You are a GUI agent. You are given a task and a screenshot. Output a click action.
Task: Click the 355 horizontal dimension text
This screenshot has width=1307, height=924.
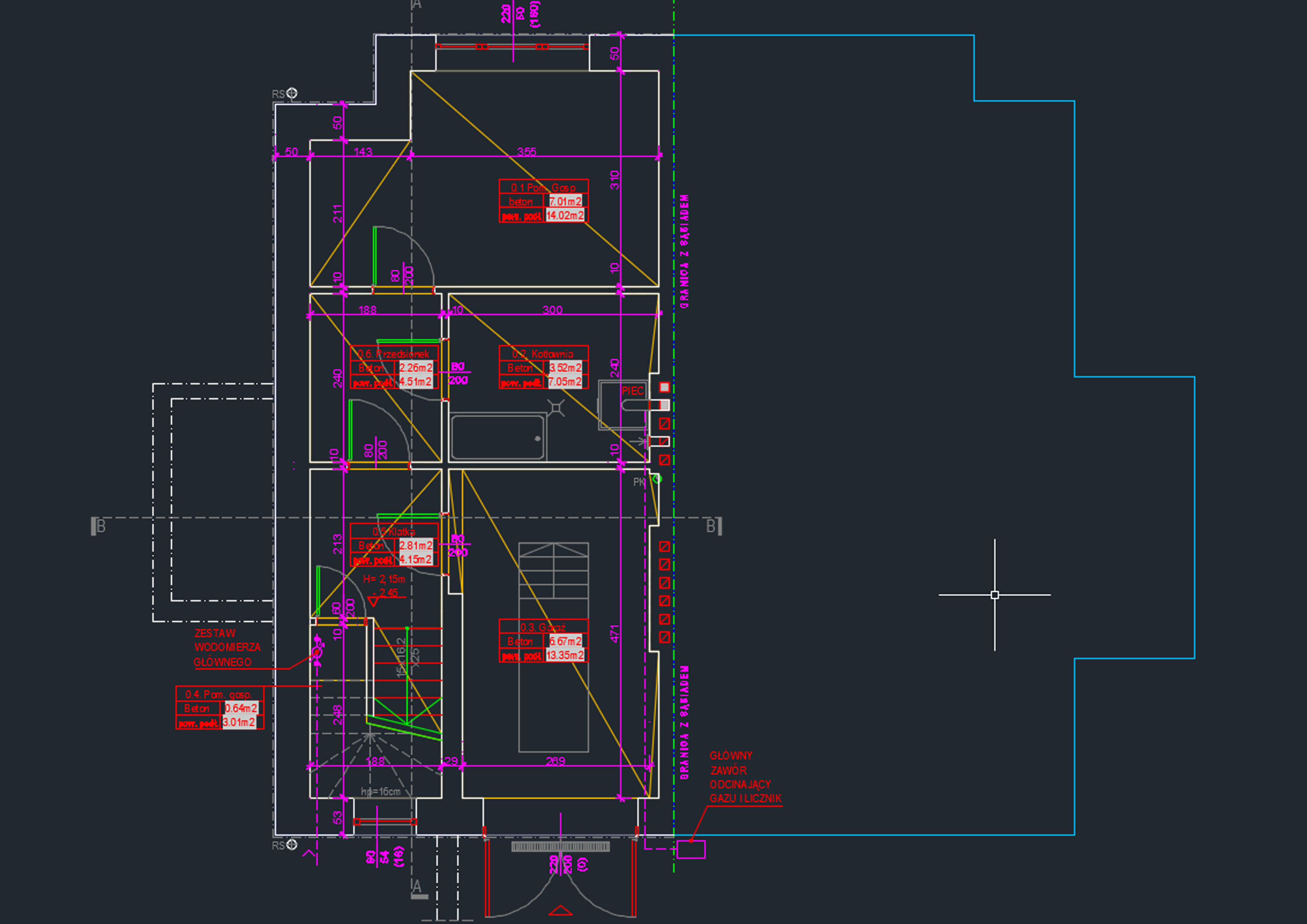click(526, 151)
